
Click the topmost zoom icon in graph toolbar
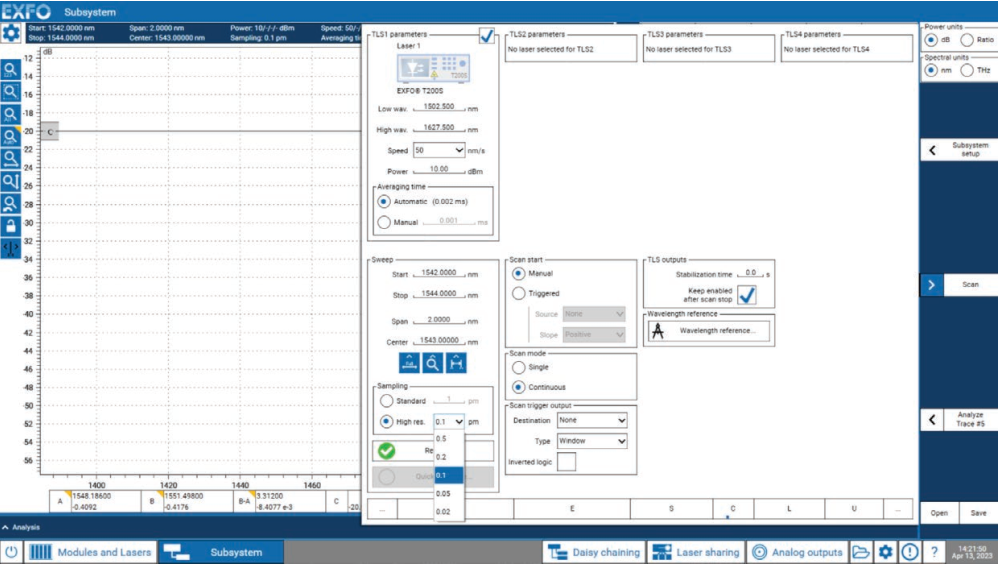click(11, 71)
